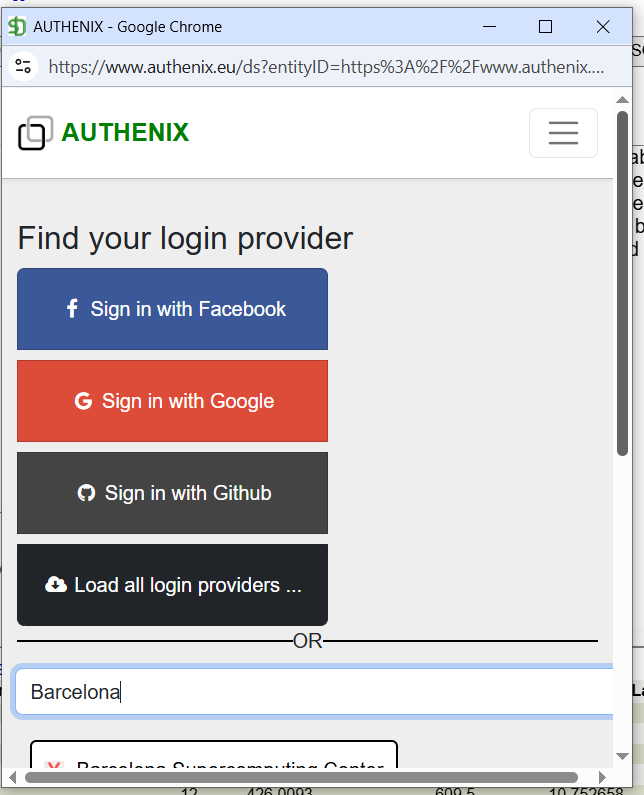Click the scroll left arrow
This screenshot has height=795, width=644.
pyautogui.click(x=13, y=777)
